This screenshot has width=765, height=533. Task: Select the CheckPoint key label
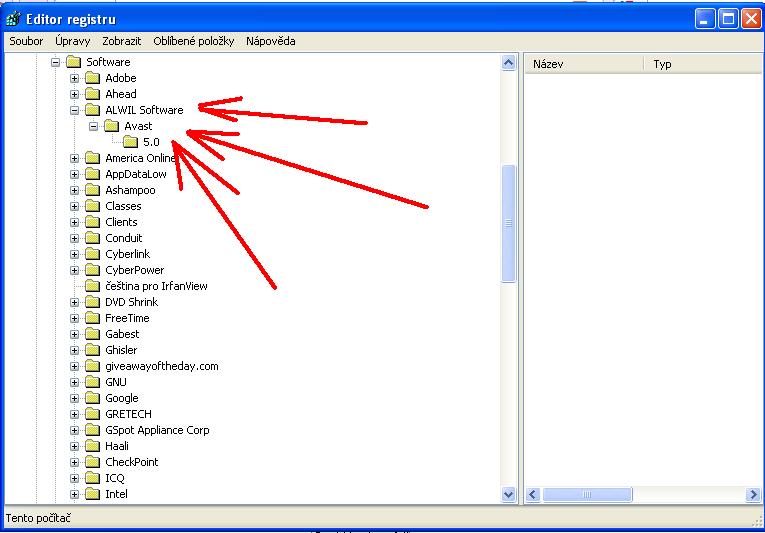pyautogui.click(x=132, y=463)
